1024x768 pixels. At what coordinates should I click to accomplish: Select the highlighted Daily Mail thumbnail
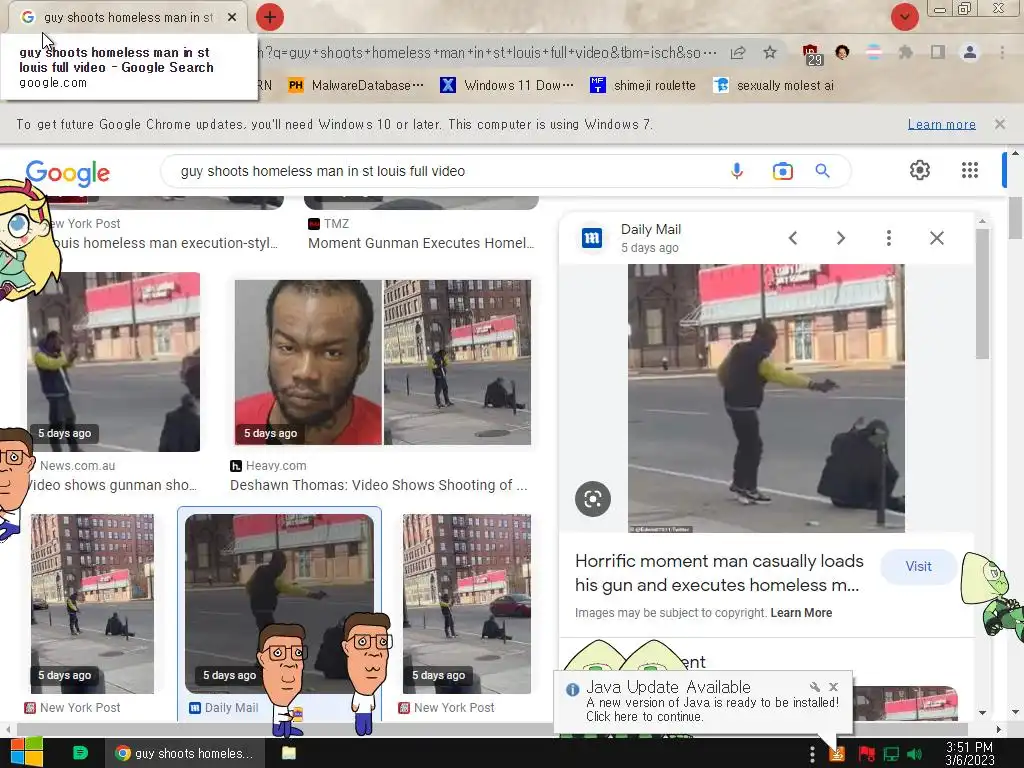(280, 603)
